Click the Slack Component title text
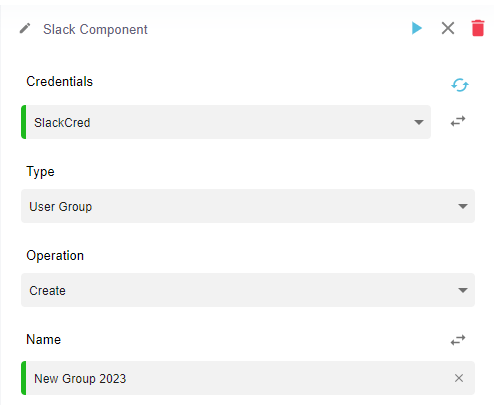Image resolution: width=494 pixels, height=405 pixels. click(95, 29)
